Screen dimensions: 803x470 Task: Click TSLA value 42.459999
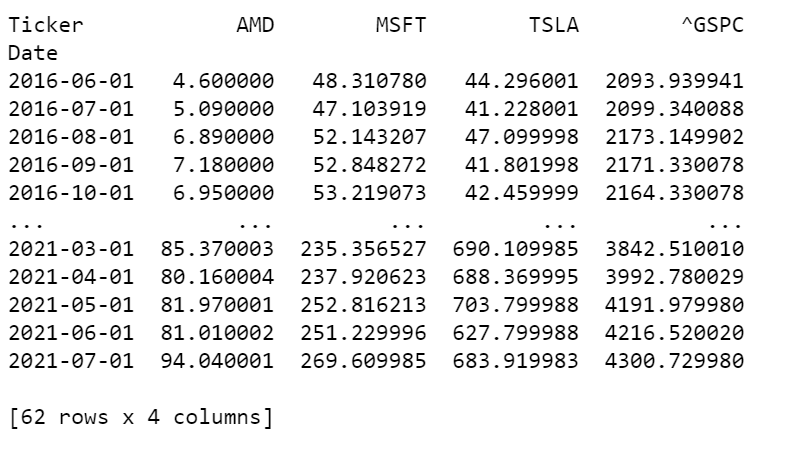click(x=522, y=193)
